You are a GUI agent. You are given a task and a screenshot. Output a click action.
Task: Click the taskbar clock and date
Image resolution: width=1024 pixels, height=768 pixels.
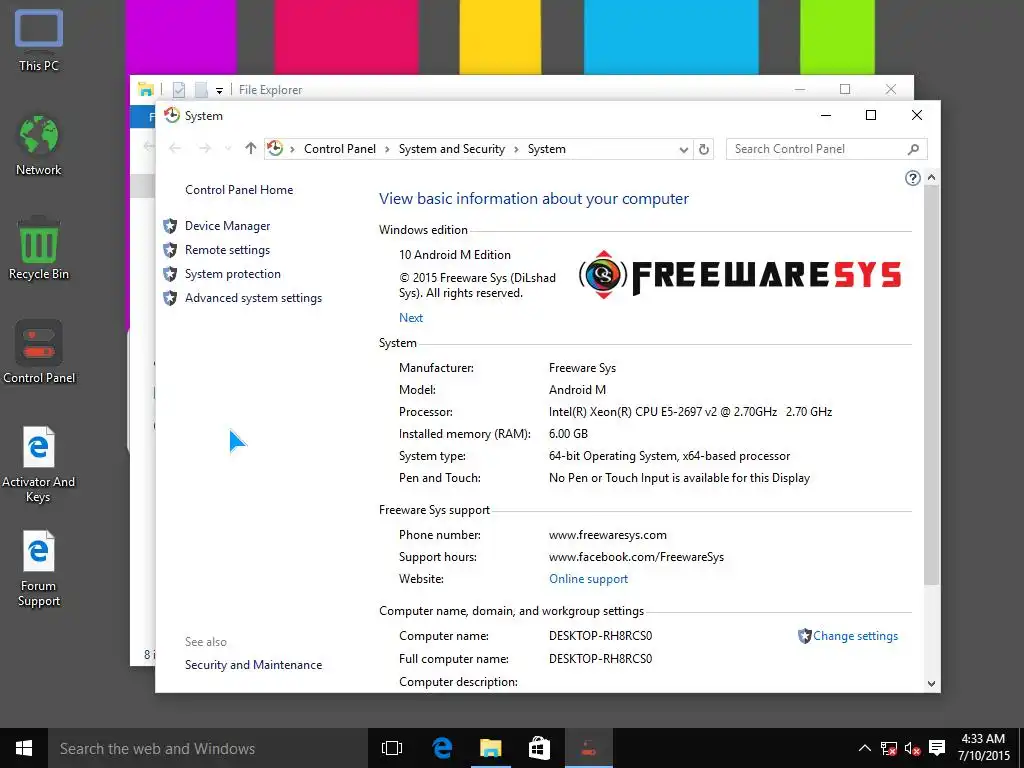point(983,748)
